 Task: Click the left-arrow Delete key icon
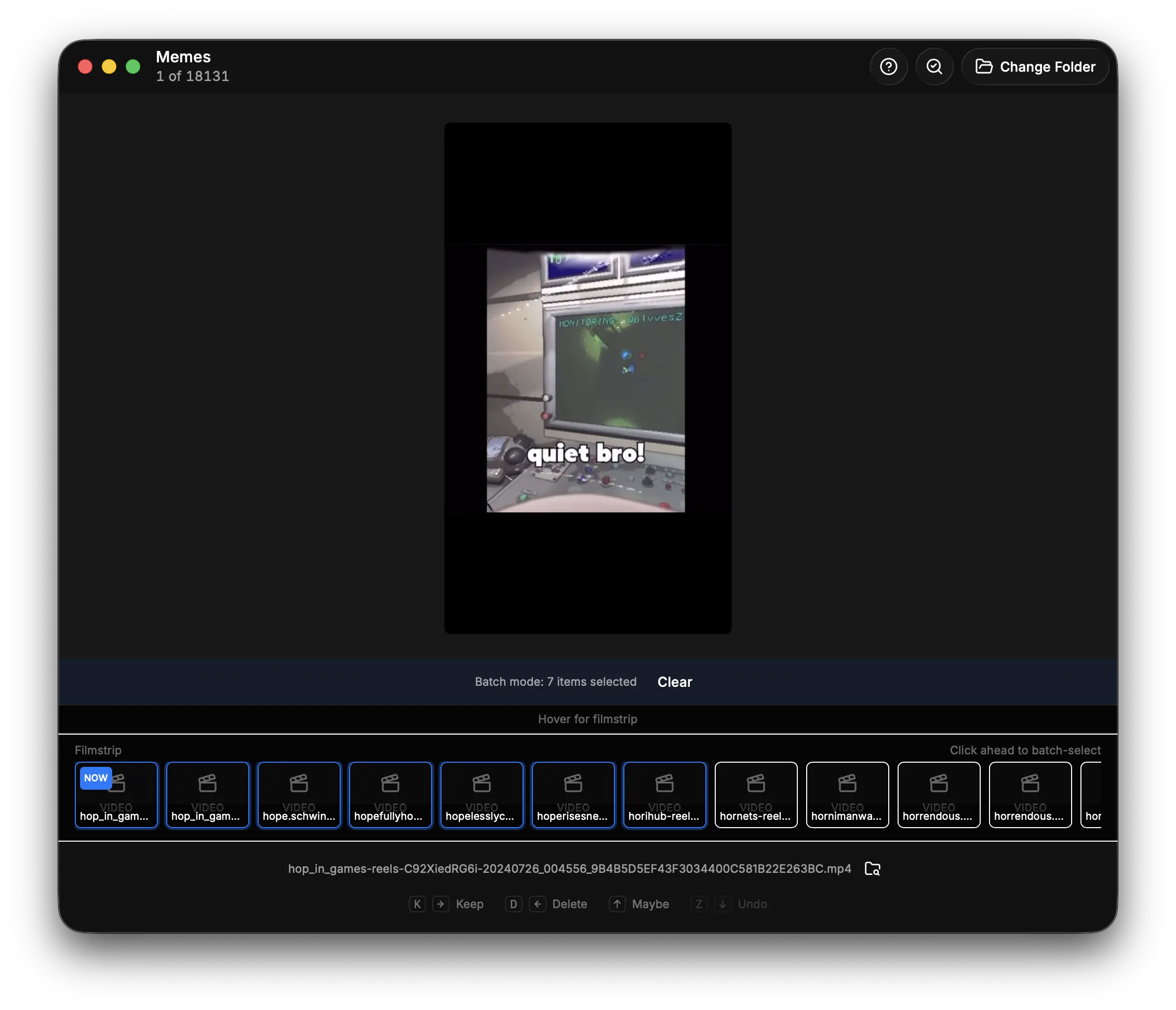click(x=537, y=903)
